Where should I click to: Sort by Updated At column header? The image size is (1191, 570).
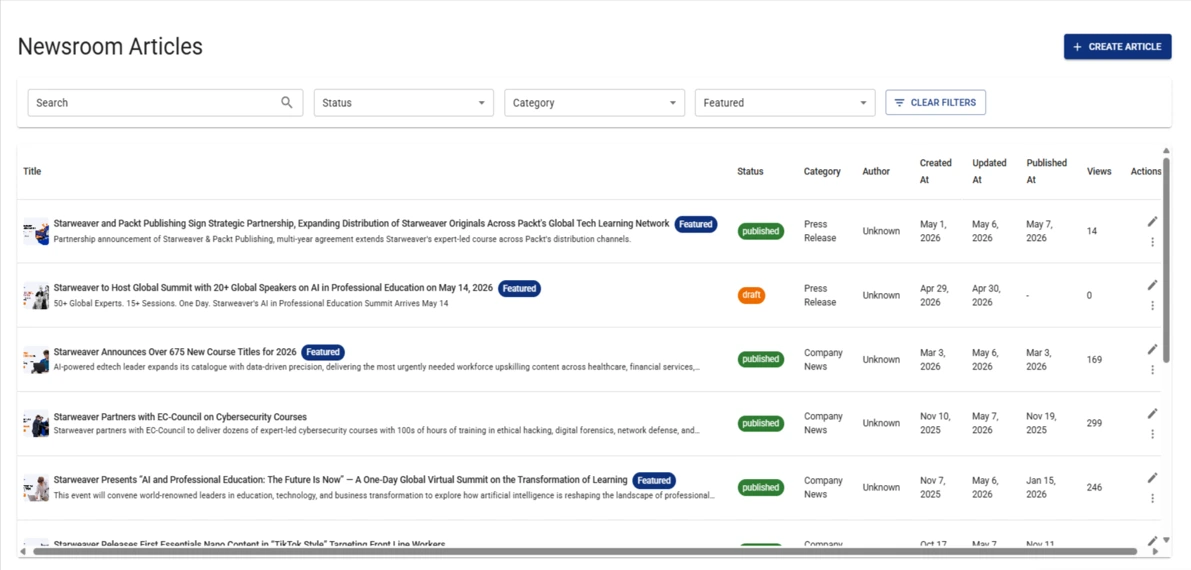989,172
